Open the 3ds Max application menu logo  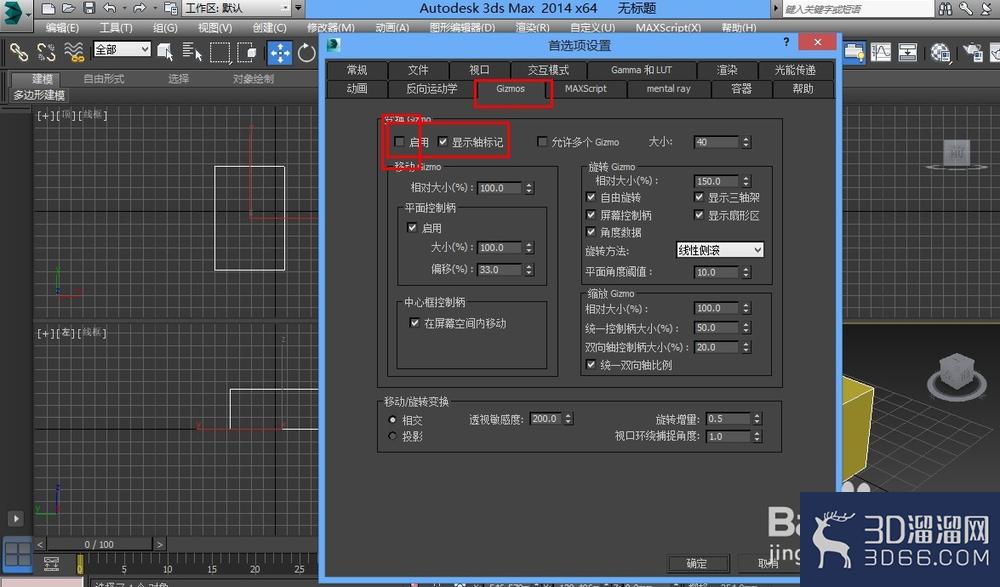tap(15, 14)
